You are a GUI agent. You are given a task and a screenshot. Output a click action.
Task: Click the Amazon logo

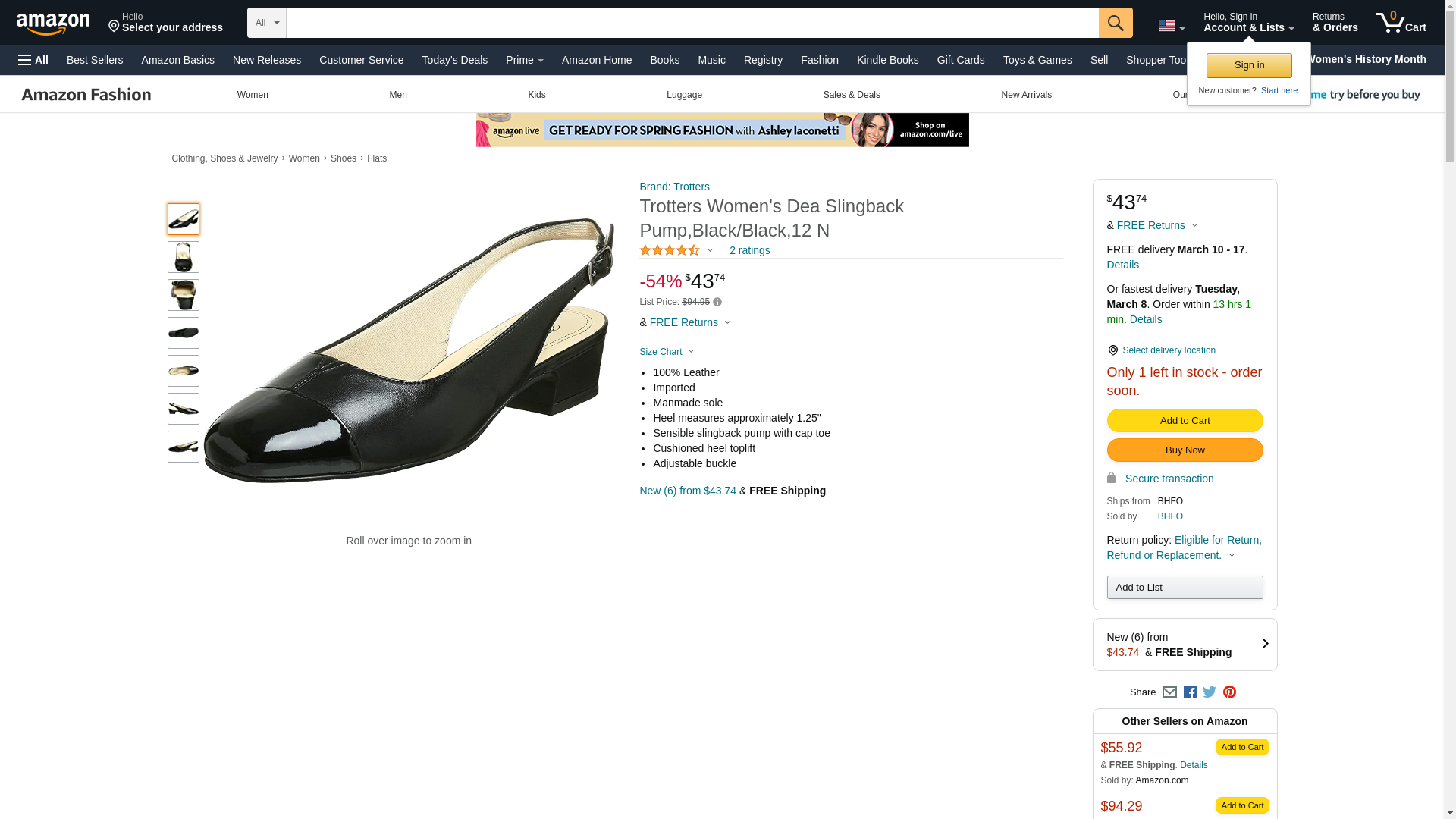pos(53,24)
